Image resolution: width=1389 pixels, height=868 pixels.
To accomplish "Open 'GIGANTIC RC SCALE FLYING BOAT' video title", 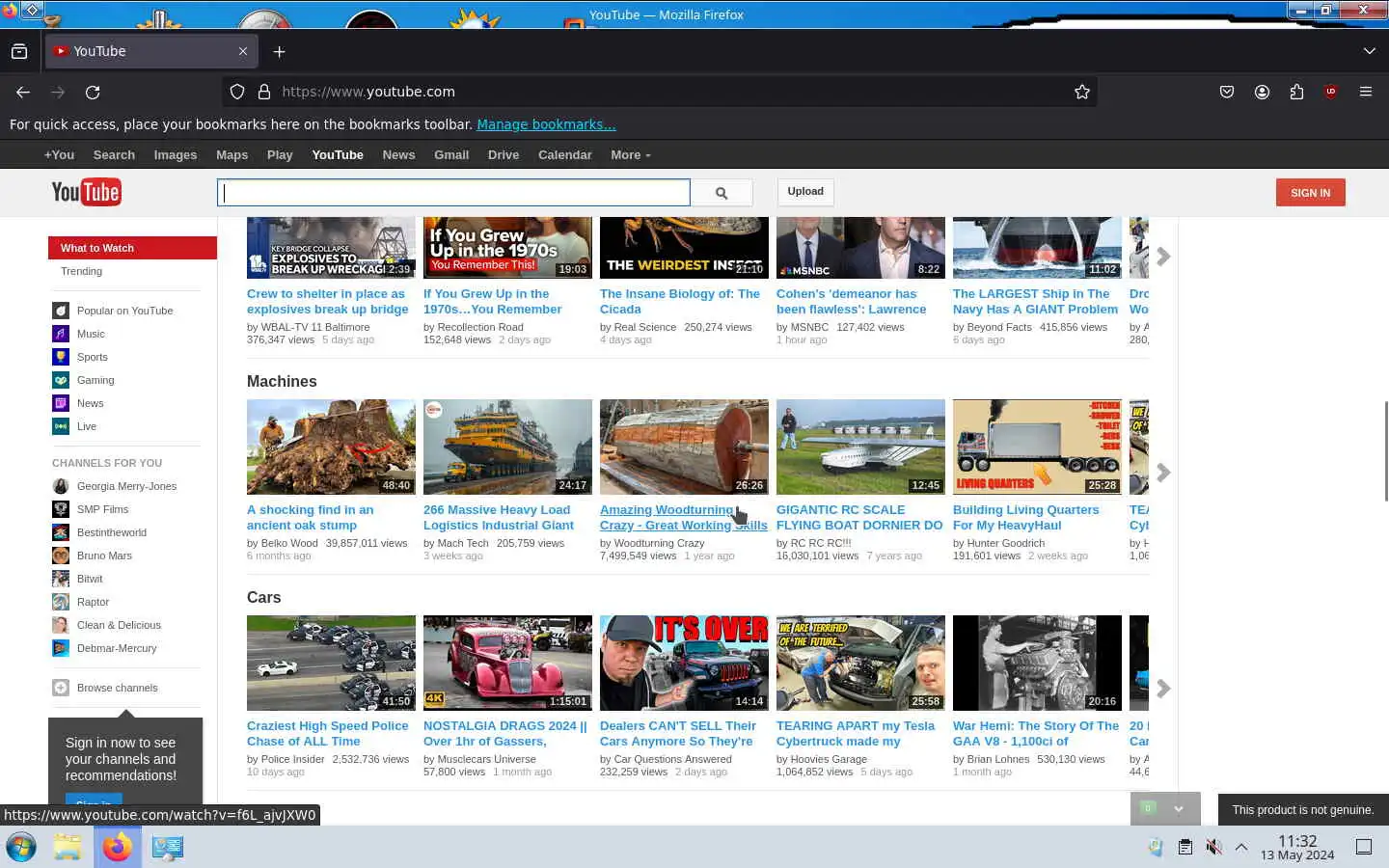I will (859, 517).
